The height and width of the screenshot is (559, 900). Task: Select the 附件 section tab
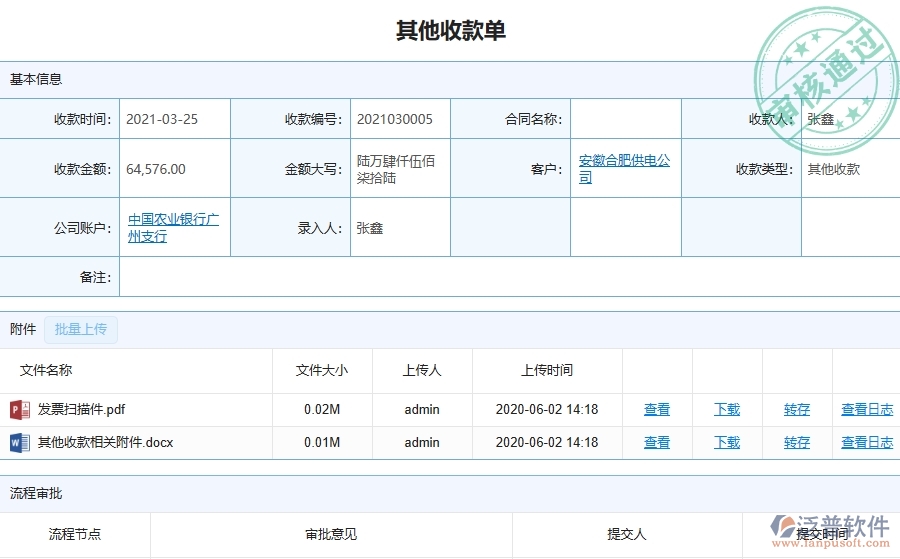(23, 329)
